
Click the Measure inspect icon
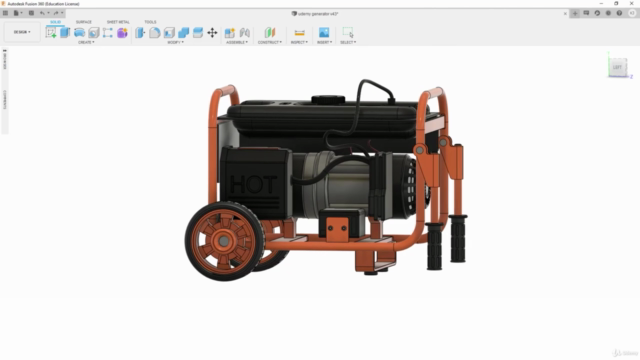click(x=300, y=33)
